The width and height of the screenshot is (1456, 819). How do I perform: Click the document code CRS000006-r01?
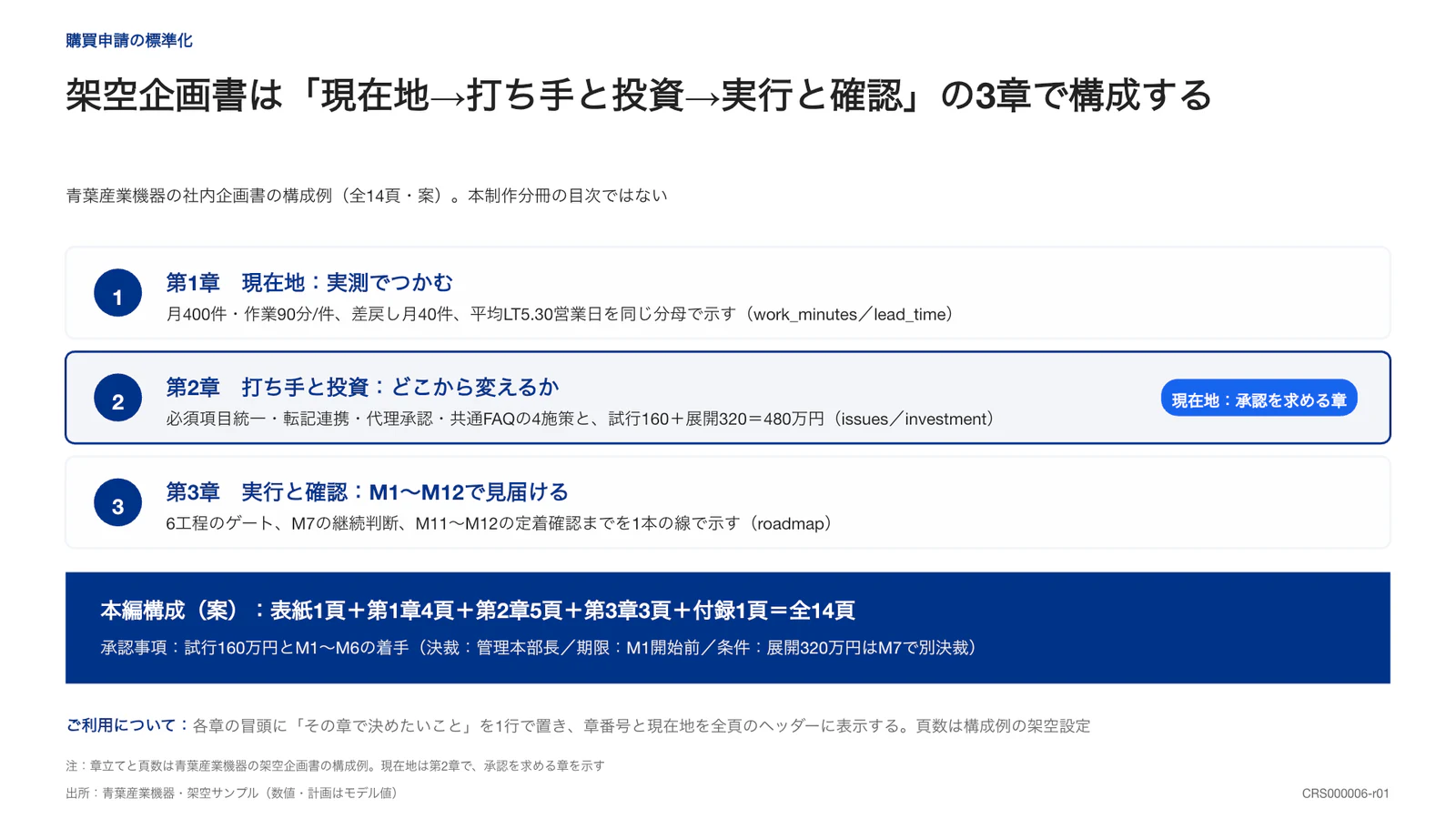(1345, 794)
